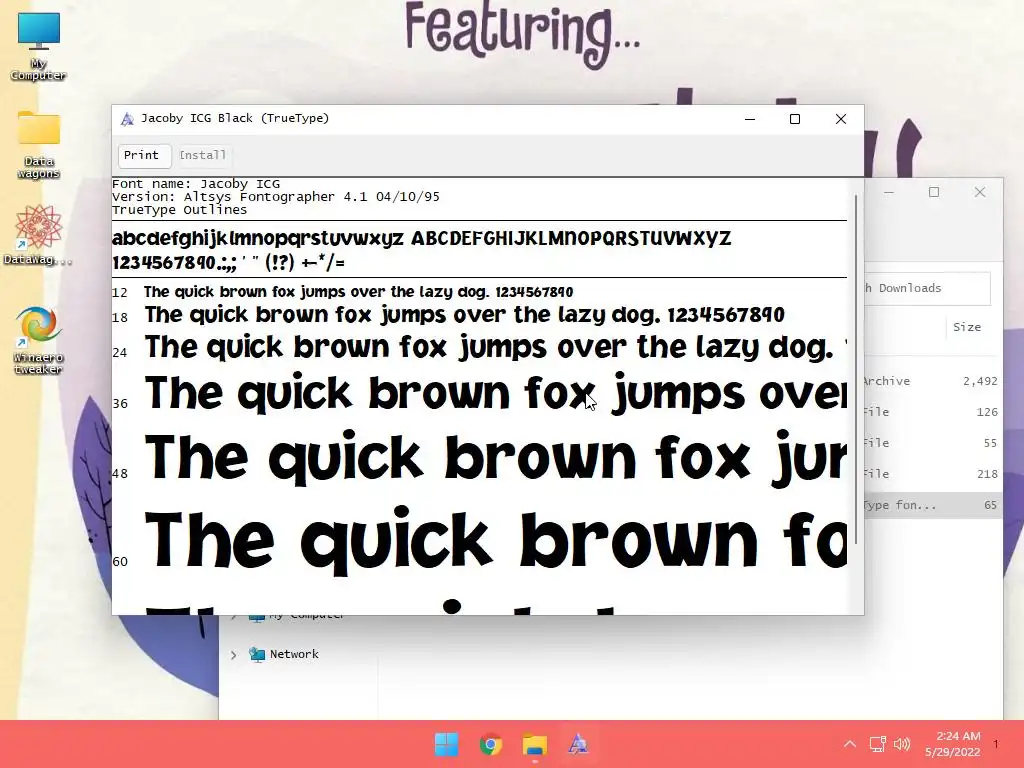Select the Winaero tweaker desktop icon

pyautogui.click(x=39, y=340)
